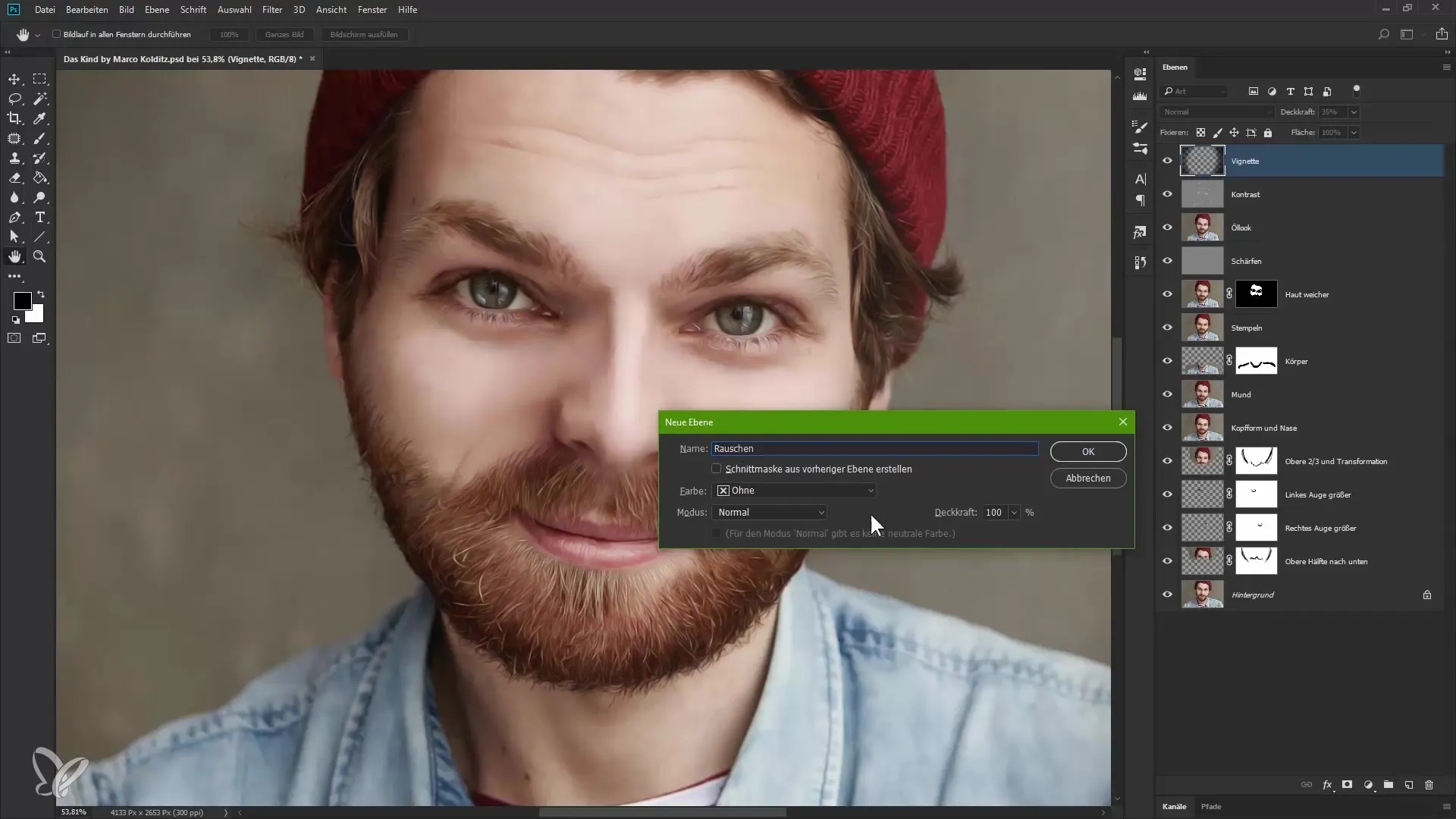1456x819 pixels.
Task: Click Ganzes Bild button
Action: click(x=284, y=35)
